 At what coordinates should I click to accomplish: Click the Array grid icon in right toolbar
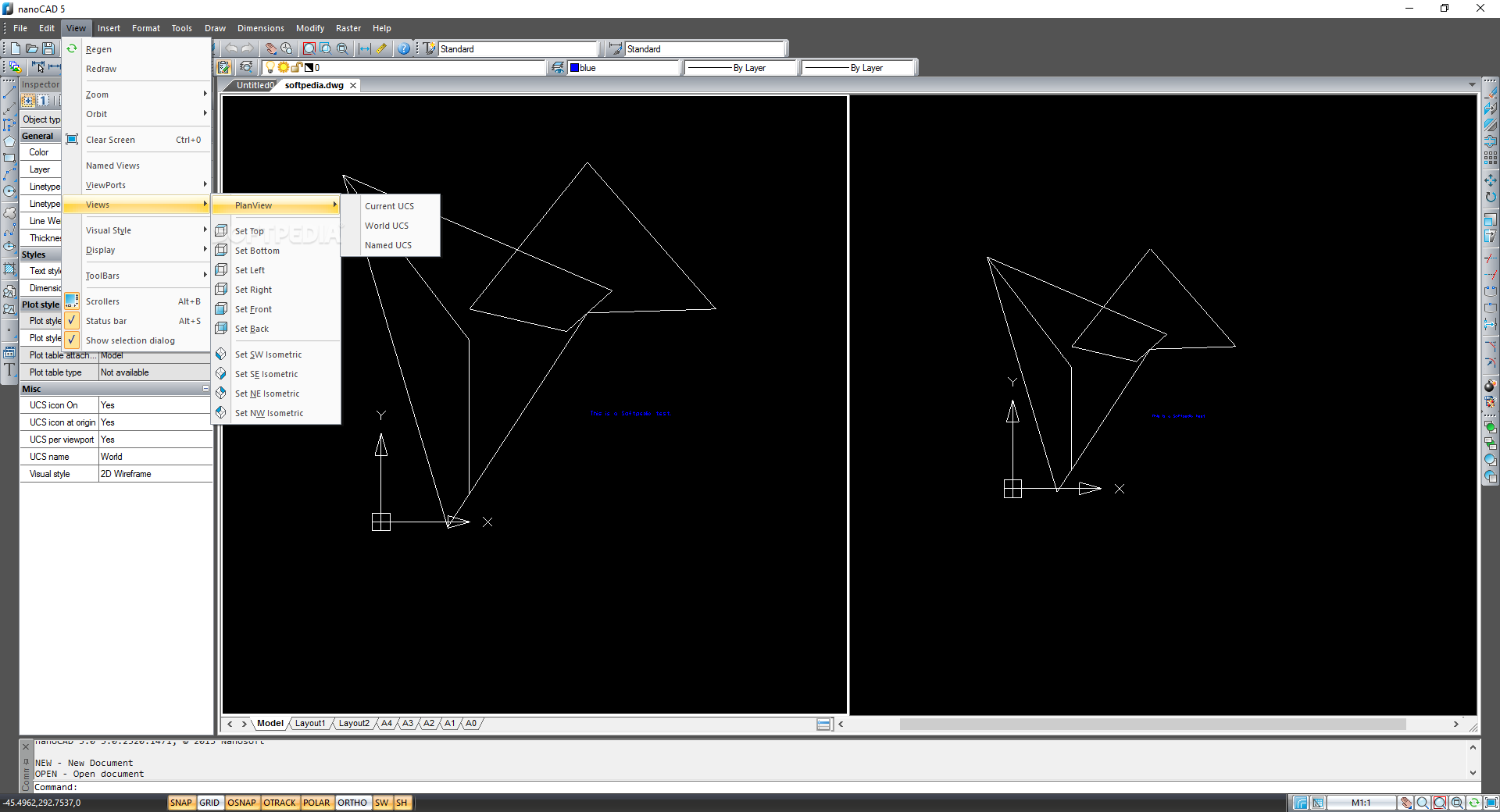(1491, 158)
